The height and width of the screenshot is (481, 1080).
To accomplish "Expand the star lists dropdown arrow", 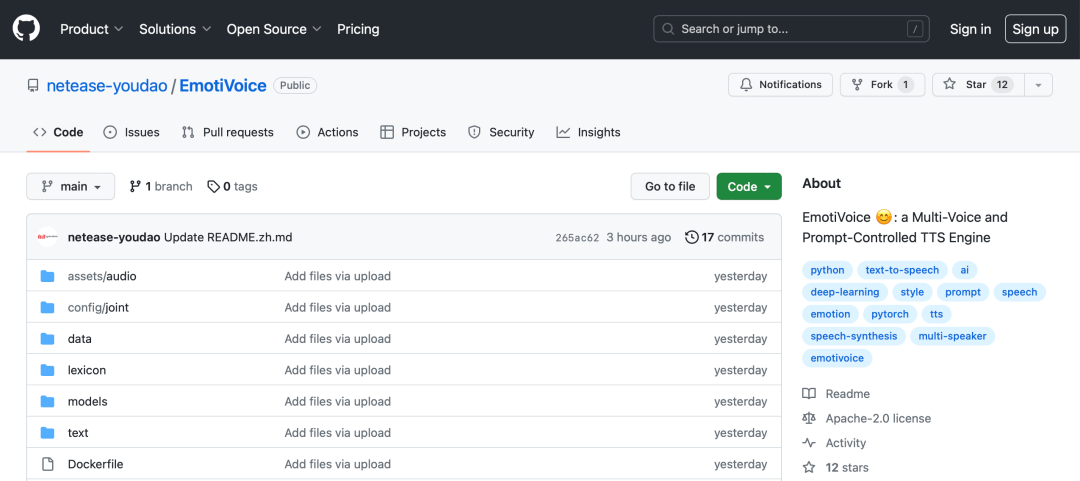I will coord(1038,85).
